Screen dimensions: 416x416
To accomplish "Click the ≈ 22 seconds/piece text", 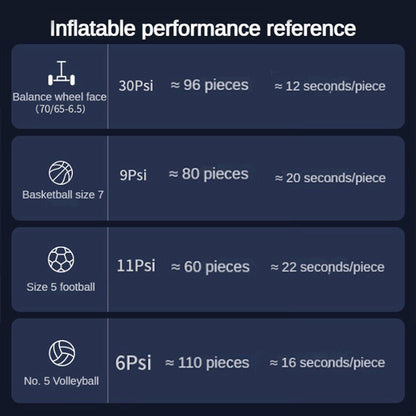I will coord(327,267).
